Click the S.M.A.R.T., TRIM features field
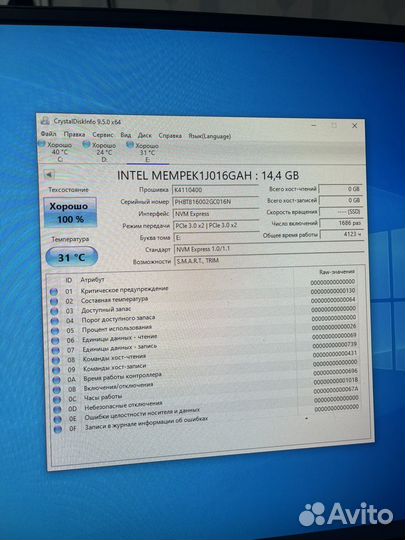 (269, 261)
